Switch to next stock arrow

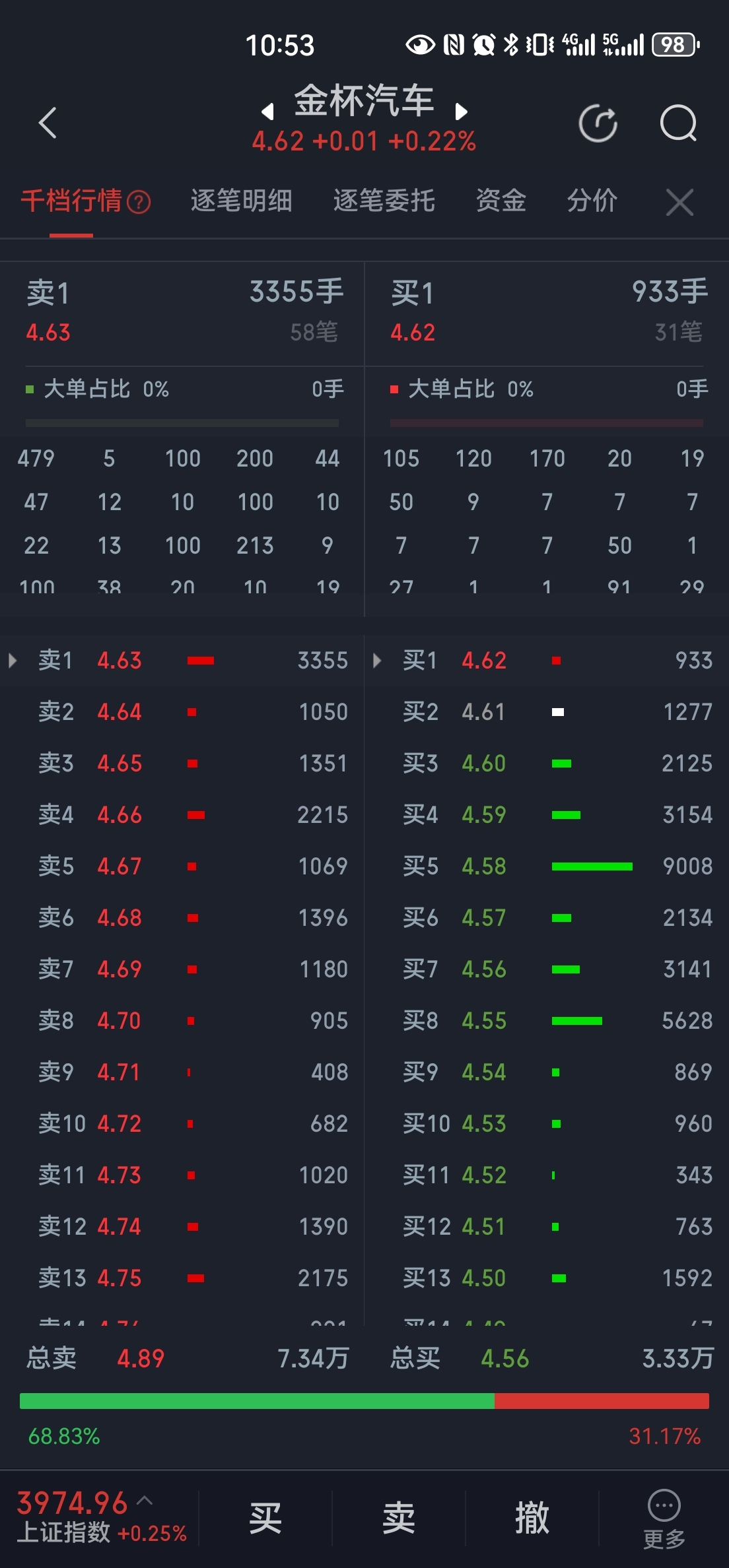[x=462, y=112]
